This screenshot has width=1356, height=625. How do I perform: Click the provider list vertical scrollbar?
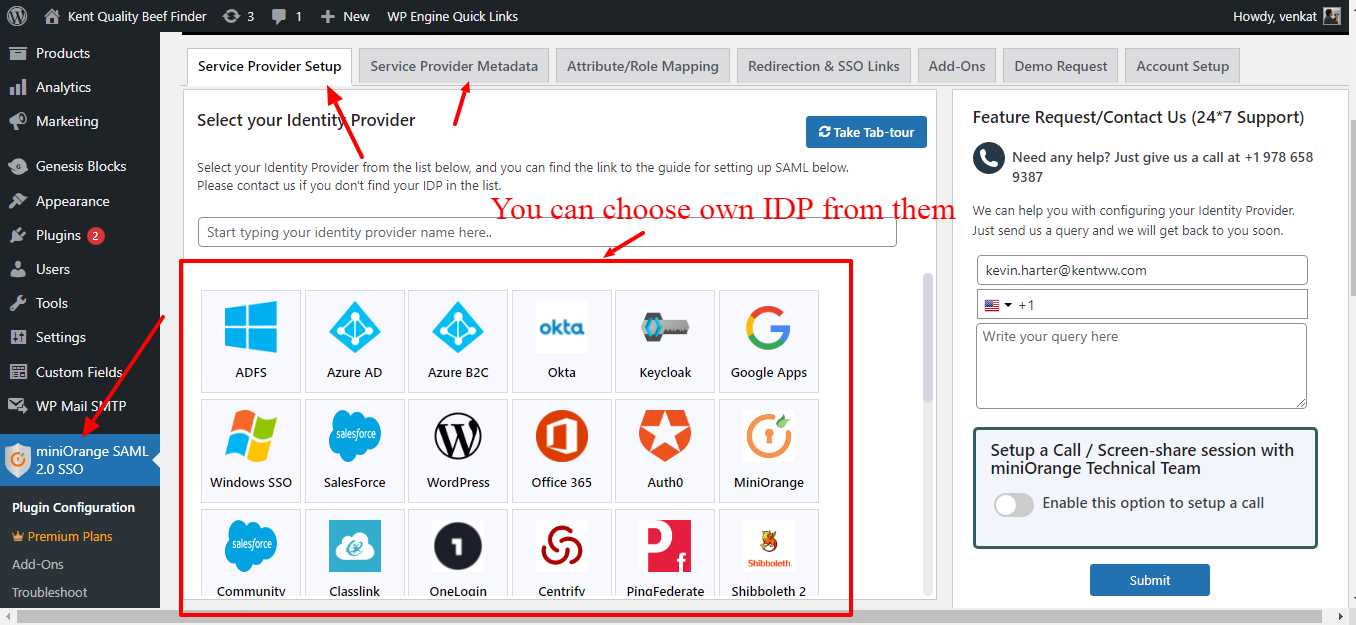pyautogui.click(x=928, y=338)
